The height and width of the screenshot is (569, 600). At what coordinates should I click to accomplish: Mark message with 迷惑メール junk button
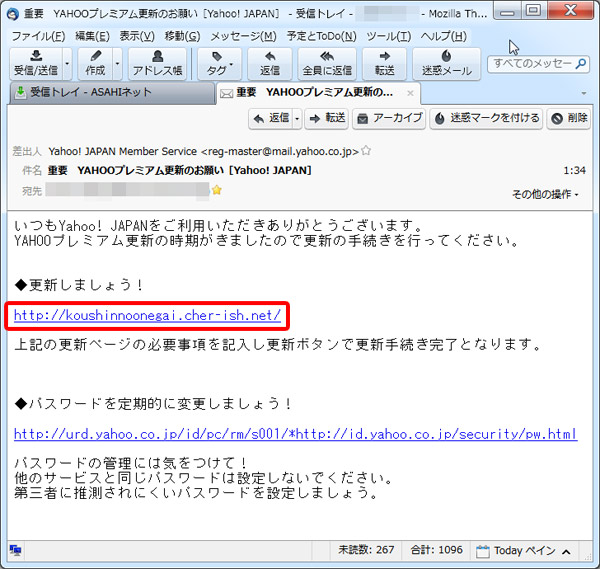coord(447,64)
